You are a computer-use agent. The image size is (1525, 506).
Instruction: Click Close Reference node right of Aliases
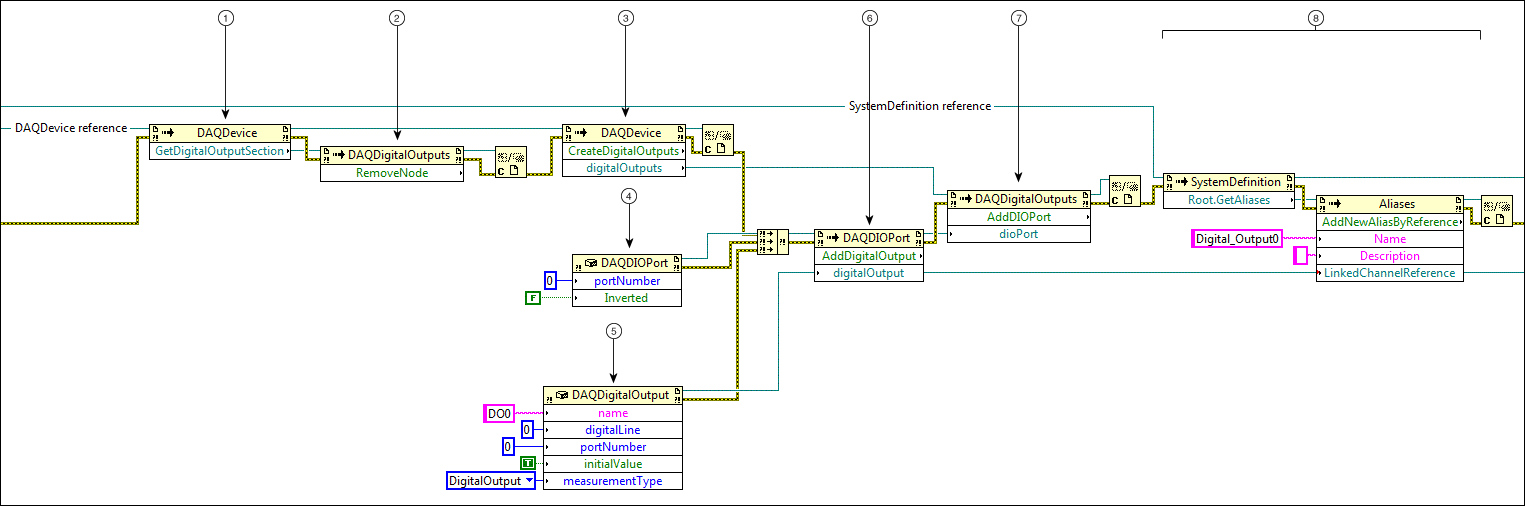[x=1496, y=211]
